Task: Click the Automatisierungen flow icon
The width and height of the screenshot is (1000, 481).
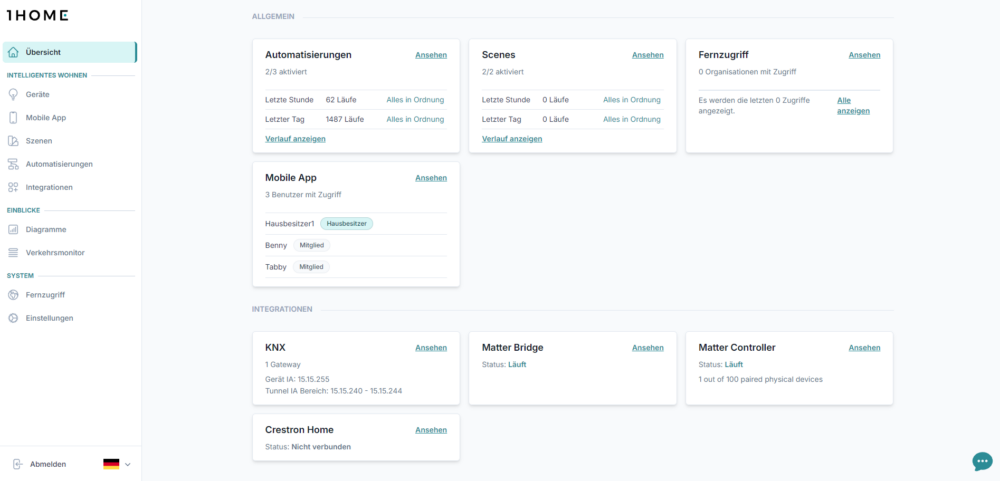Action: pos(13,164)
